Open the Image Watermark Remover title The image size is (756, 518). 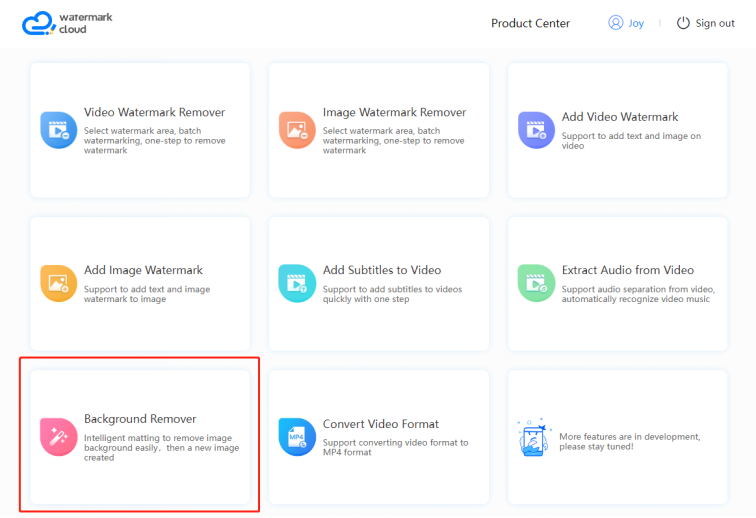394,112
